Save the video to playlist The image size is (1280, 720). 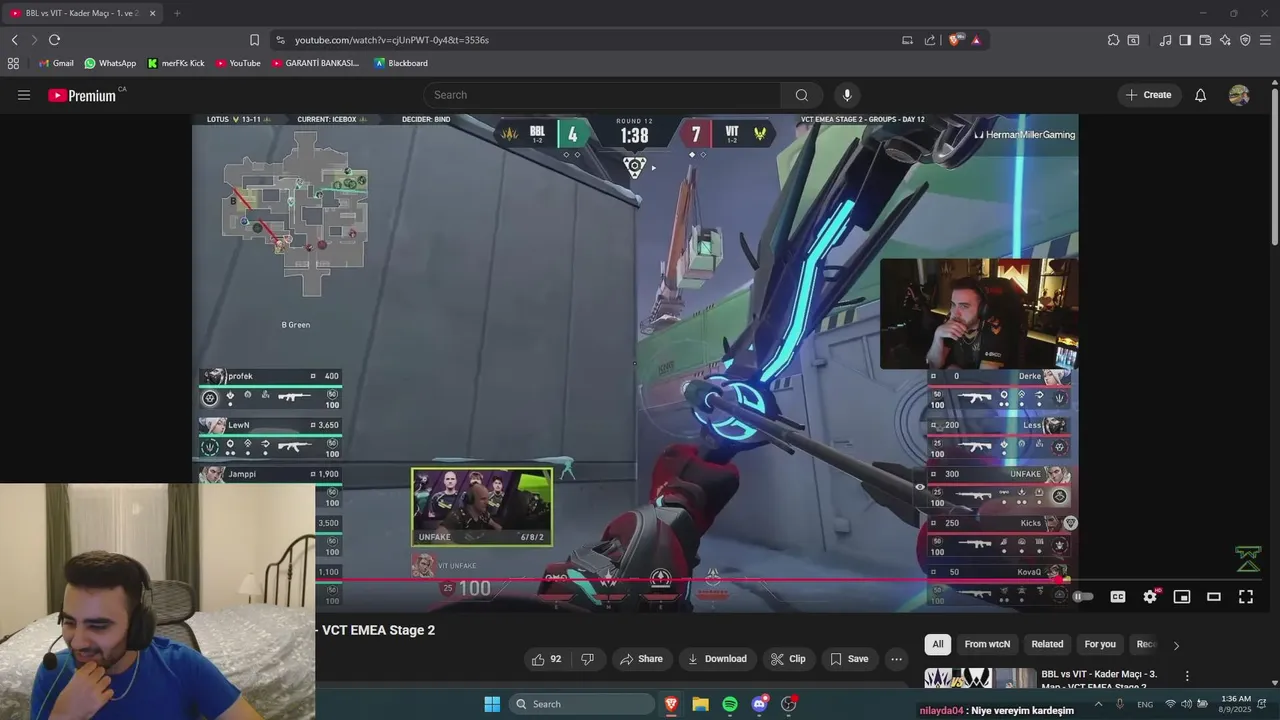[x=849, y=659]
